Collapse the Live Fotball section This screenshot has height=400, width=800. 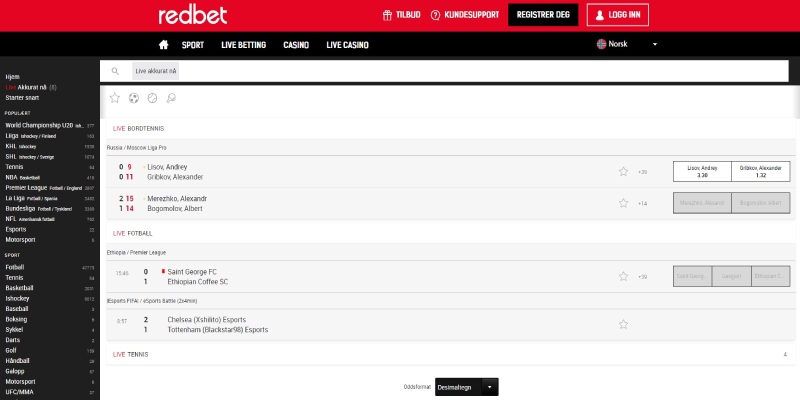click(x=451, y=233)
